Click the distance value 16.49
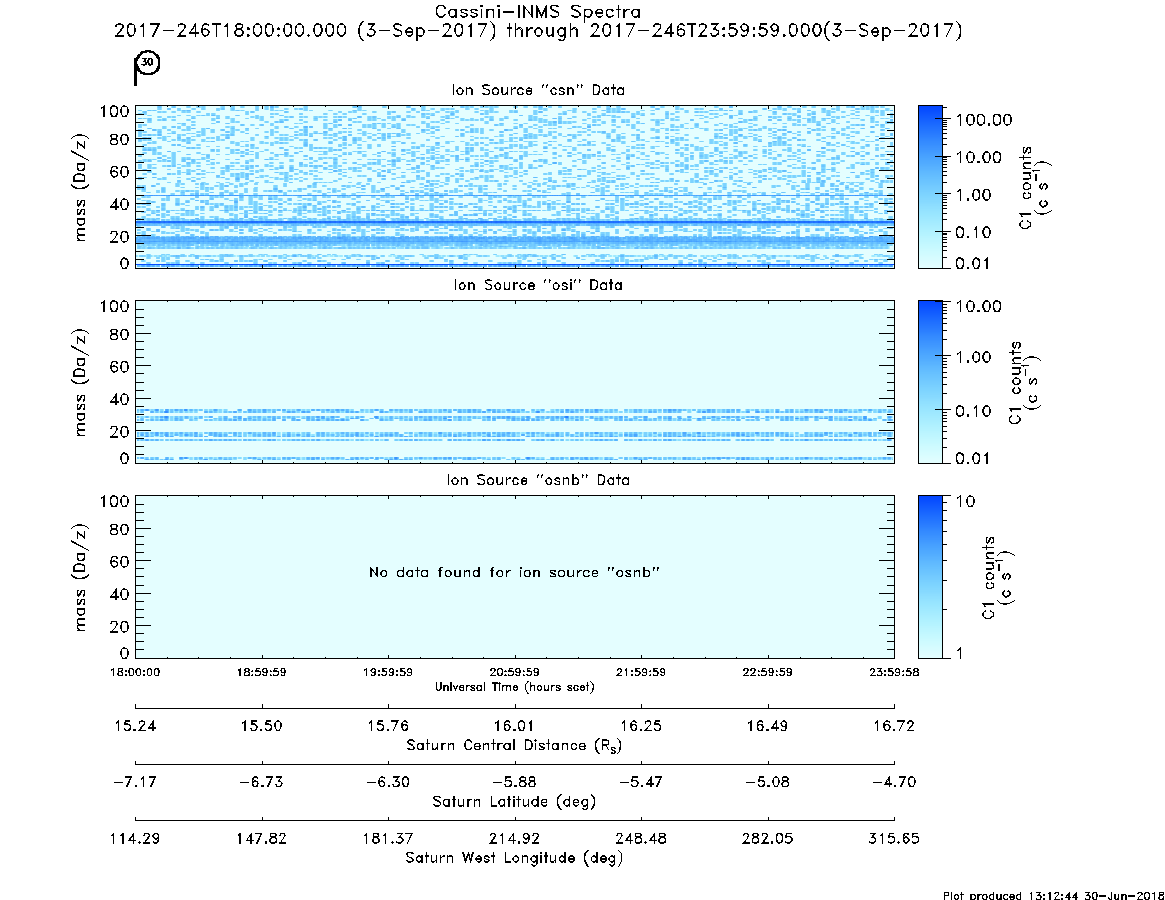Viewport: 1165px width, 900px height. (768, 726)
